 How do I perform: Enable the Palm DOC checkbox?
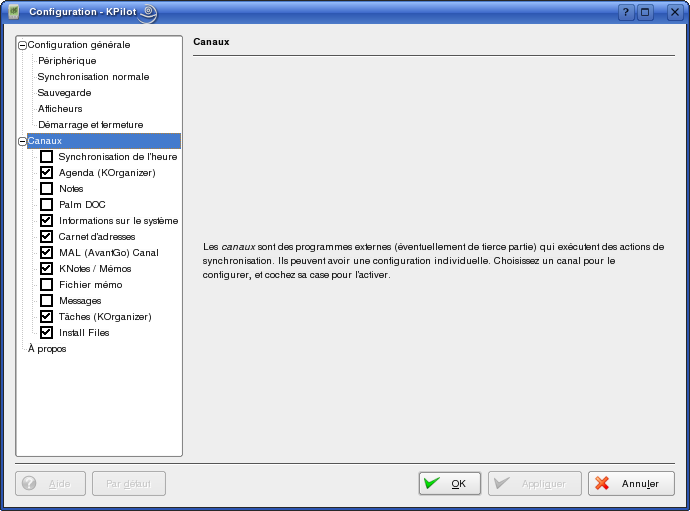click(x=46, y=205)
